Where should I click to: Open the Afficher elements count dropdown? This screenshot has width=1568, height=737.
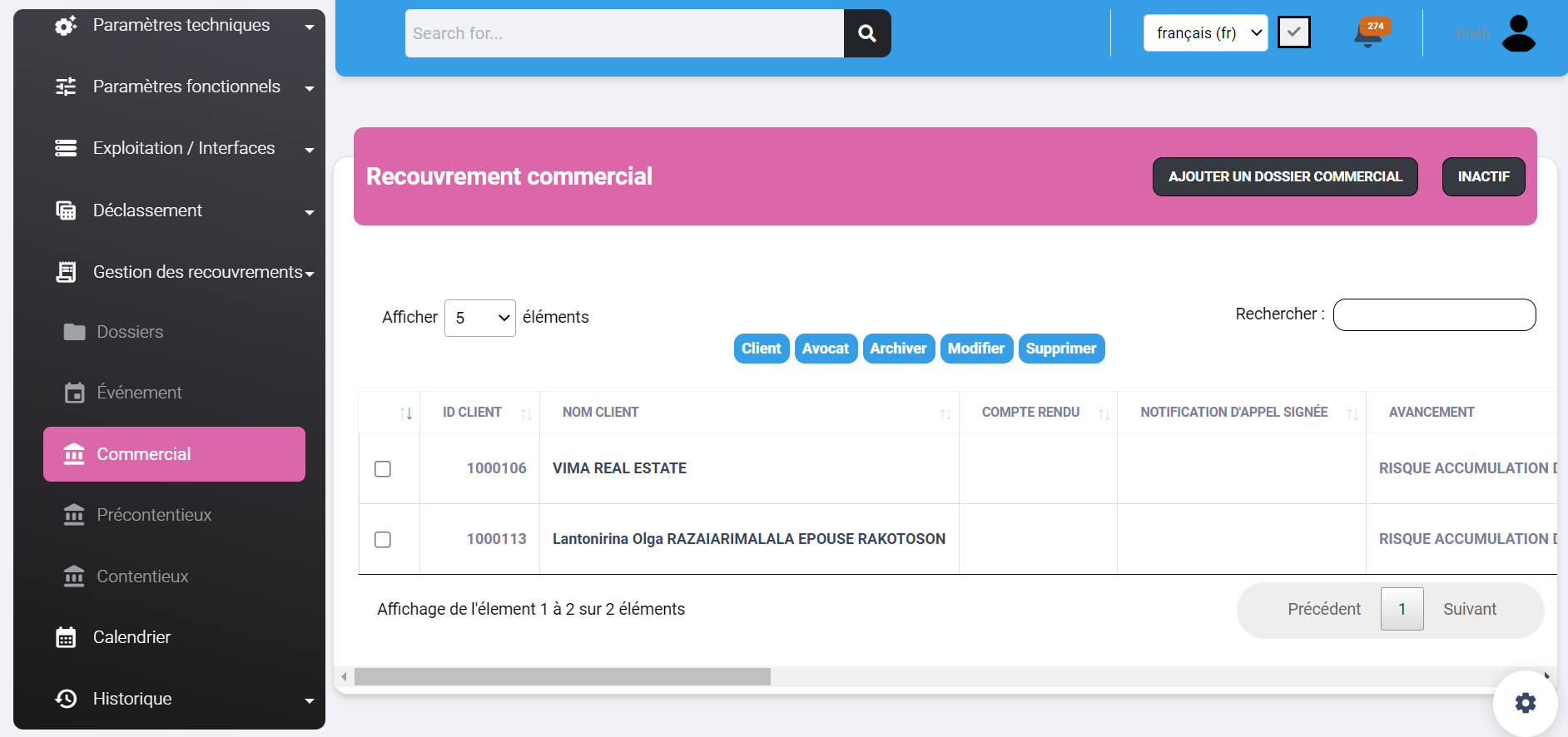tap(479, 318)
